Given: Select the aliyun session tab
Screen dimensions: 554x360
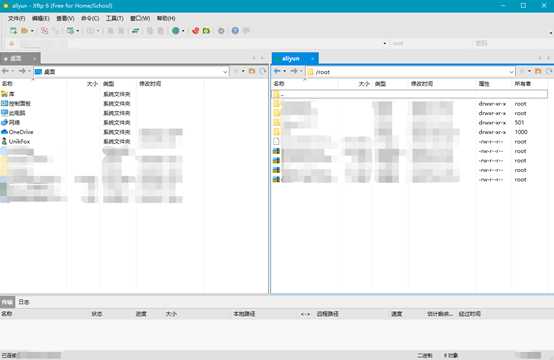Looking at the screenshot, I should pyautogui.click(x=295, y=58).
